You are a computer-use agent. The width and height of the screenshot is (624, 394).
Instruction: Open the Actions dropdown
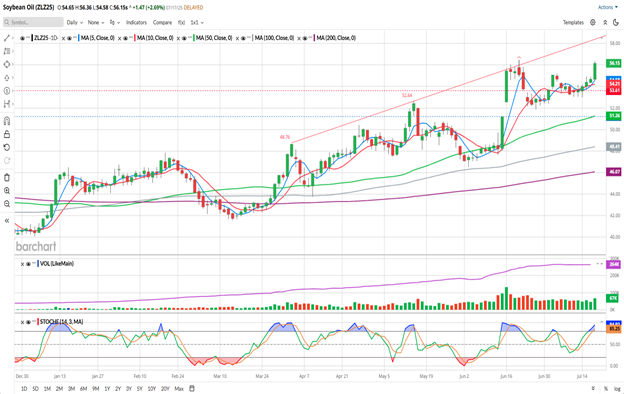tap(608, 7)
